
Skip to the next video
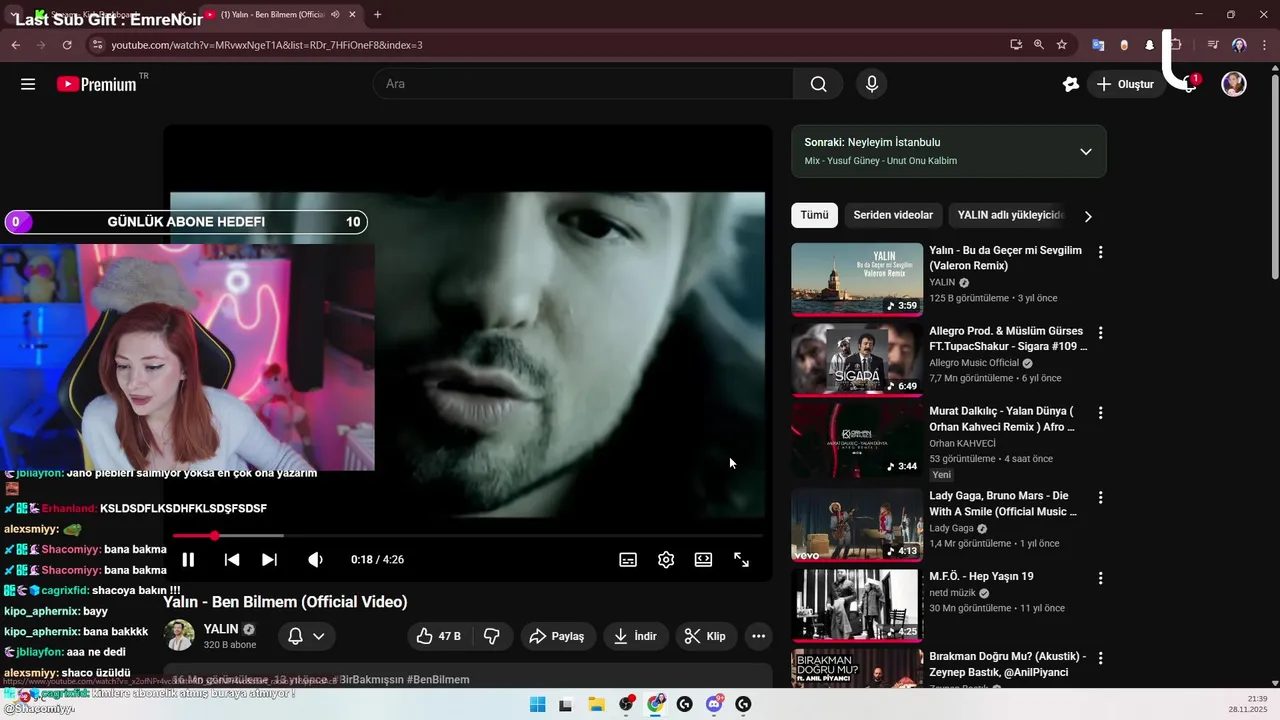269,560
